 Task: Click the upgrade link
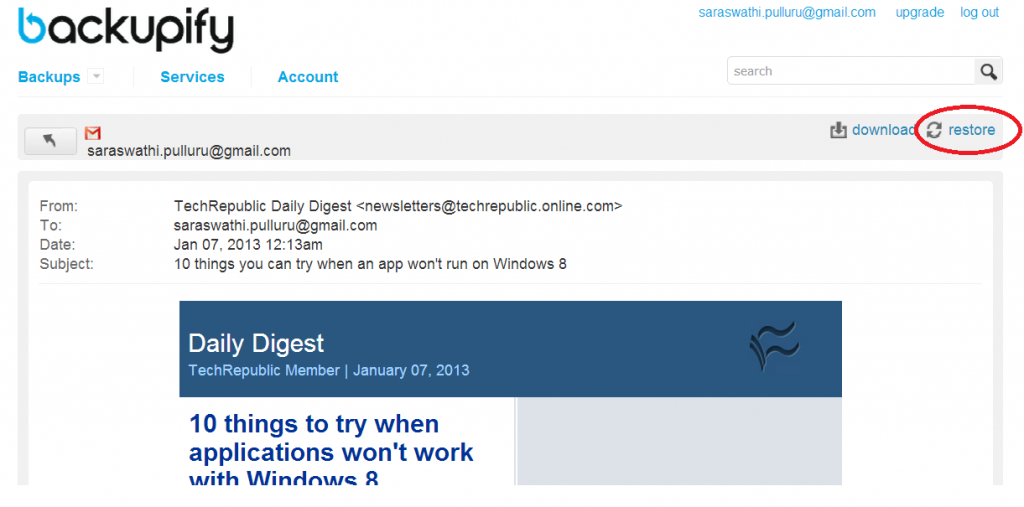(920, 12)
